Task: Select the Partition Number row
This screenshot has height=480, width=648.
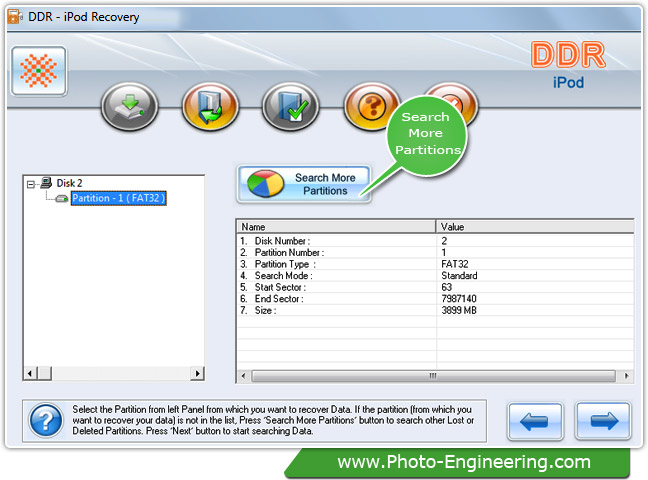Action: point(436,252)
